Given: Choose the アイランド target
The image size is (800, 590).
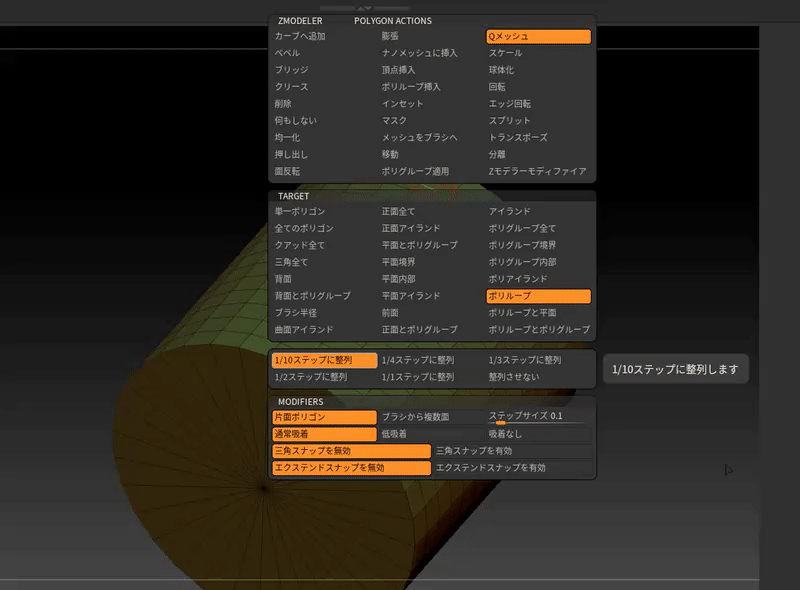Looking at the screenshot, I should tap(510, 211).
